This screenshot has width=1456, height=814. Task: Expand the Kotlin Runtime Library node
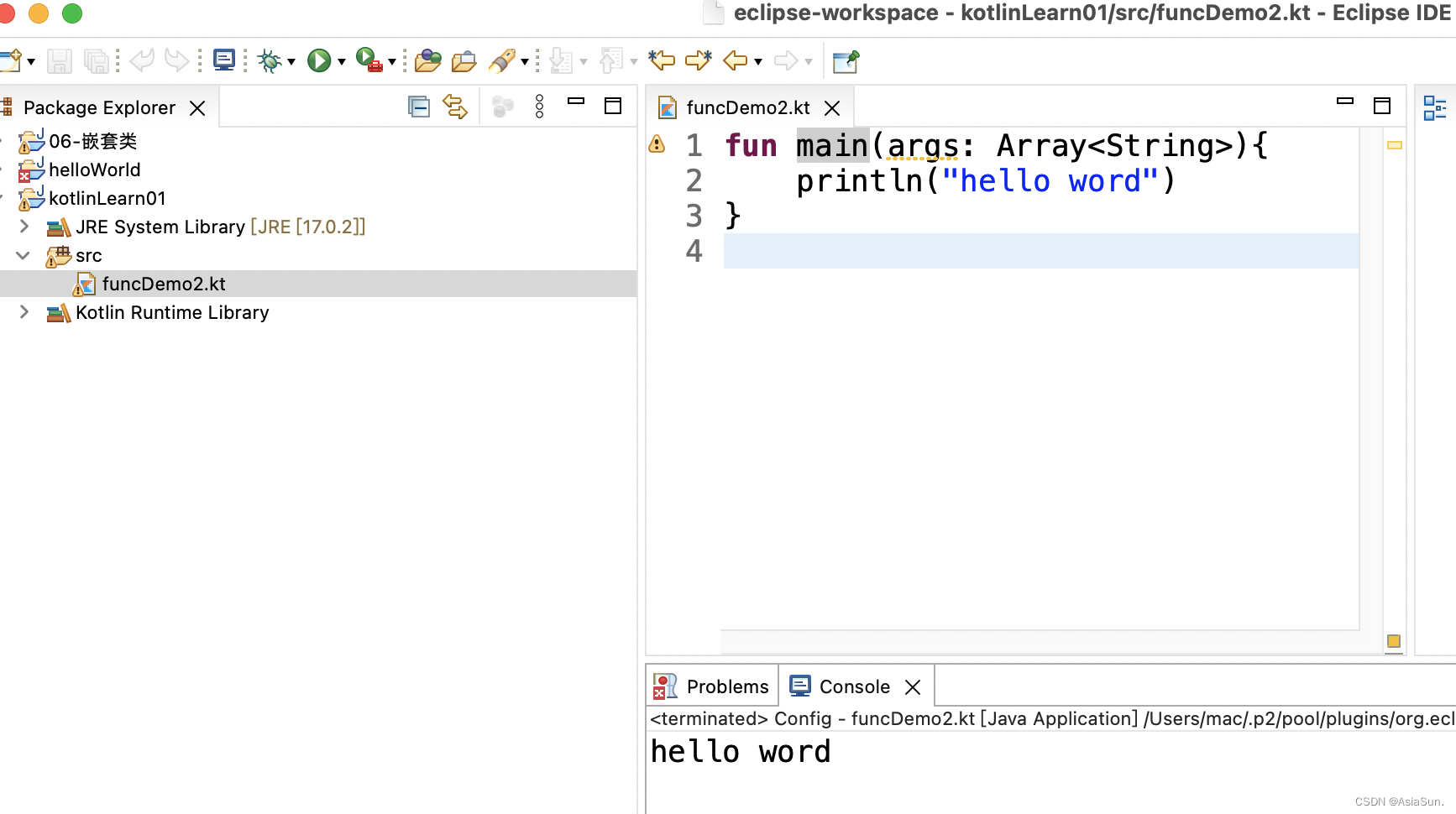click(24, 312)
